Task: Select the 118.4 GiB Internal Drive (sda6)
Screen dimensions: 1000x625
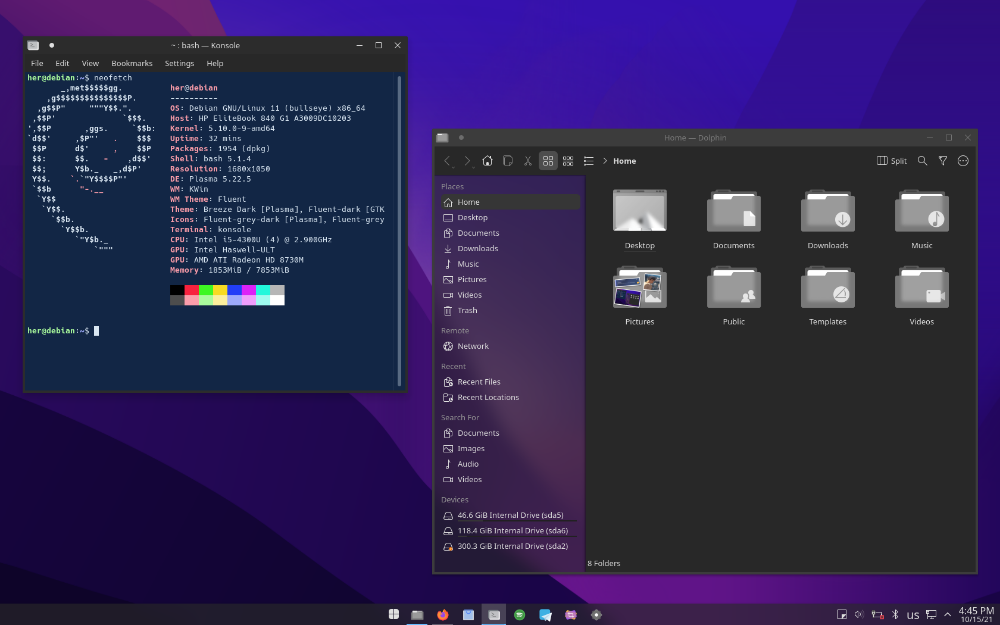Action: (x=510, y=531)
